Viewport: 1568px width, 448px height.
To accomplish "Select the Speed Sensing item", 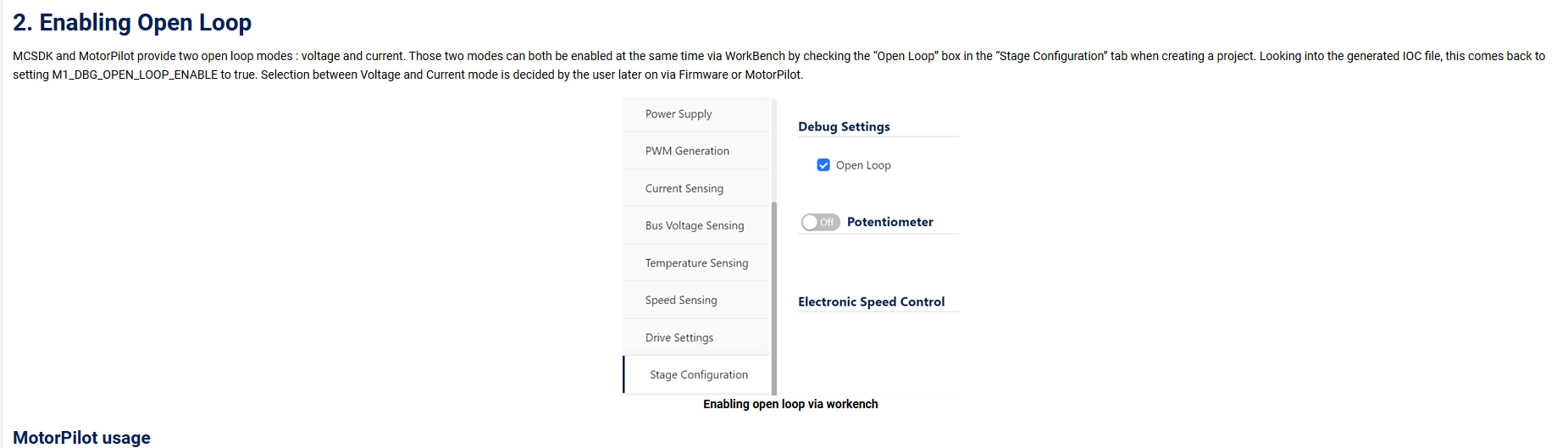I will 681,301.
